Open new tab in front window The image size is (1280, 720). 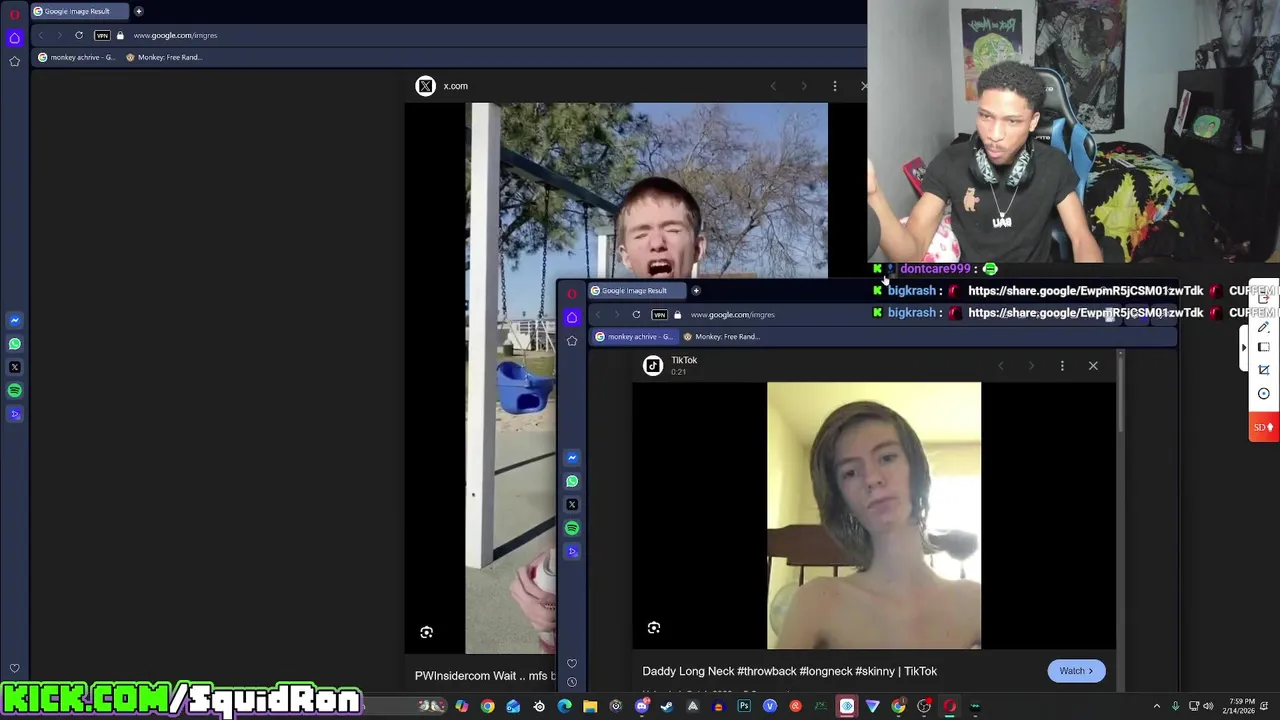point(696,290)
